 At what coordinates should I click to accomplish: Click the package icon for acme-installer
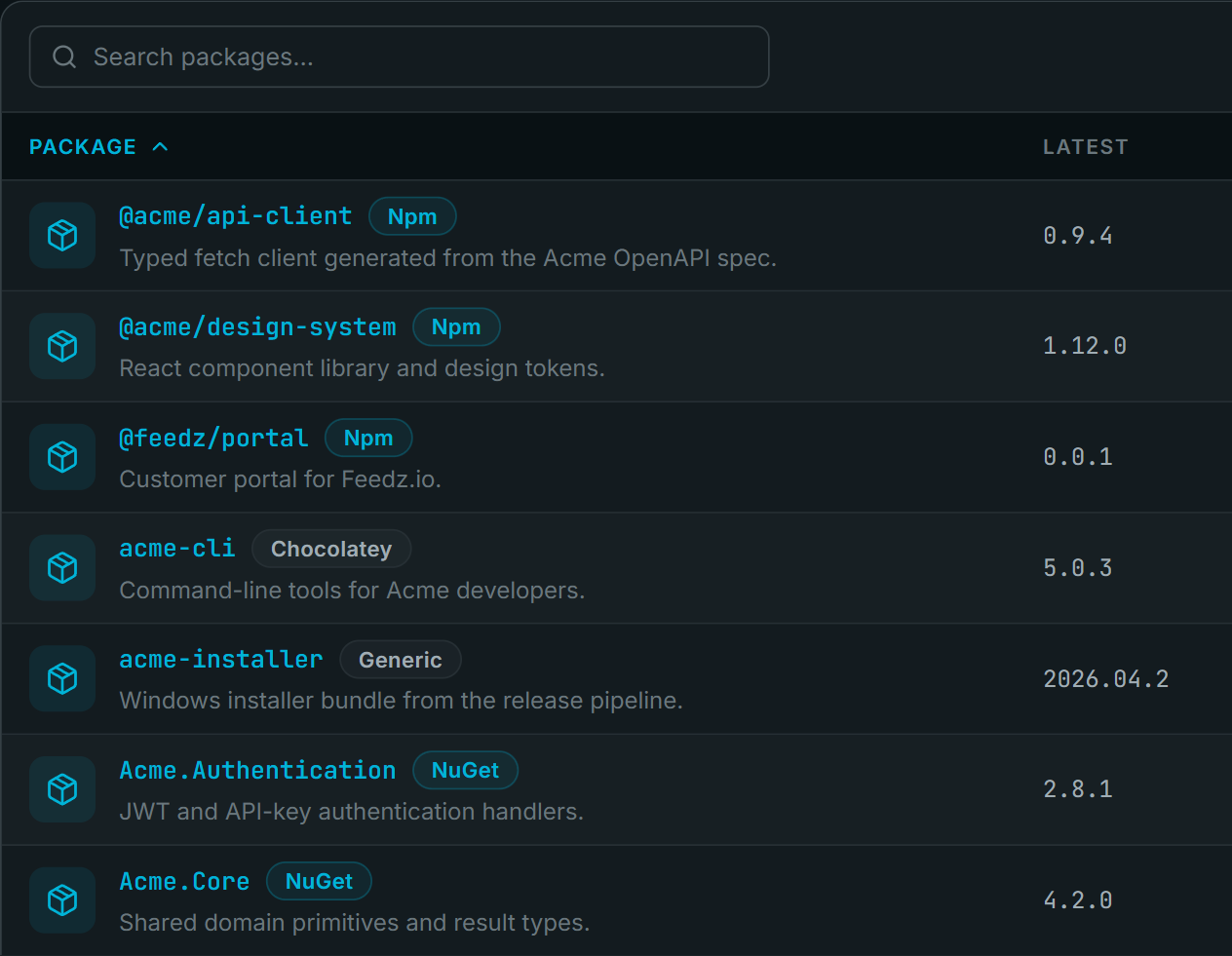(x=62, y=678)
